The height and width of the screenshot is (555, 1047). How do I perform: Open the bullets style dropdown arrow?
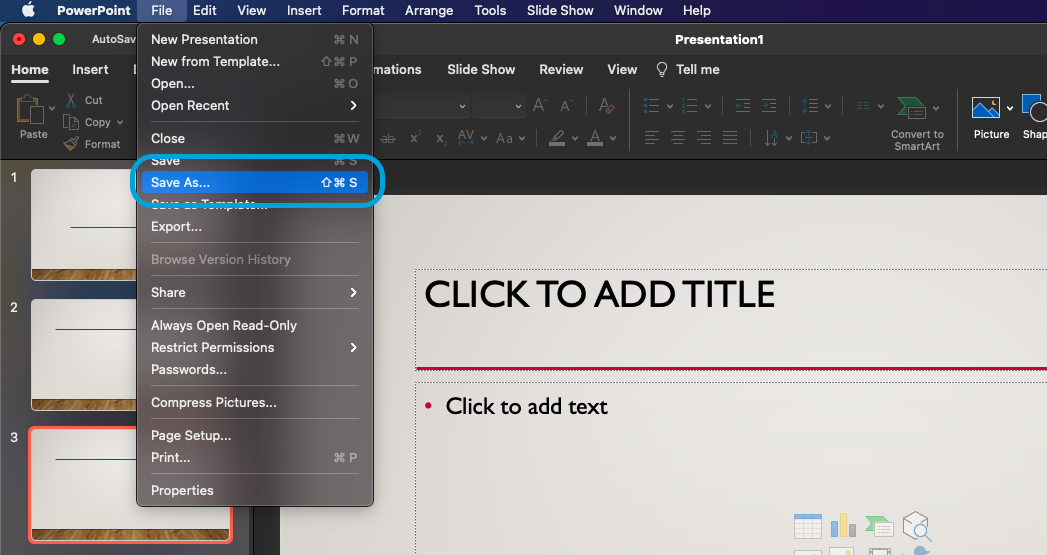[x=670, y=106]
